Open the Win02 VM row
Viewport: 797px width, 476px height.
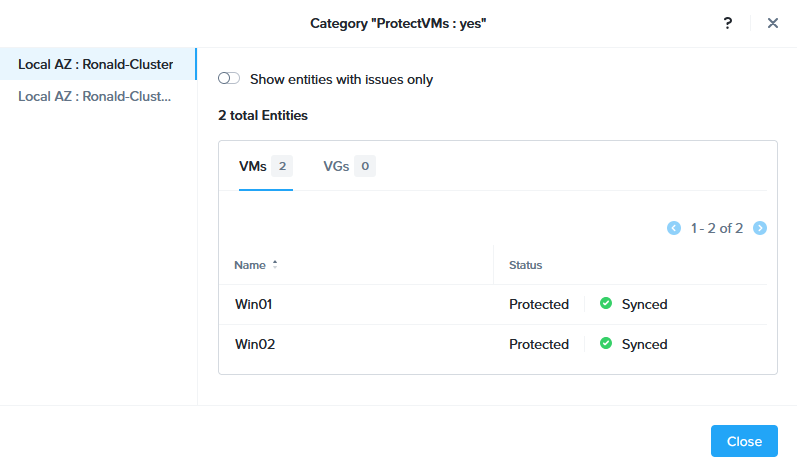click(255, 344)
